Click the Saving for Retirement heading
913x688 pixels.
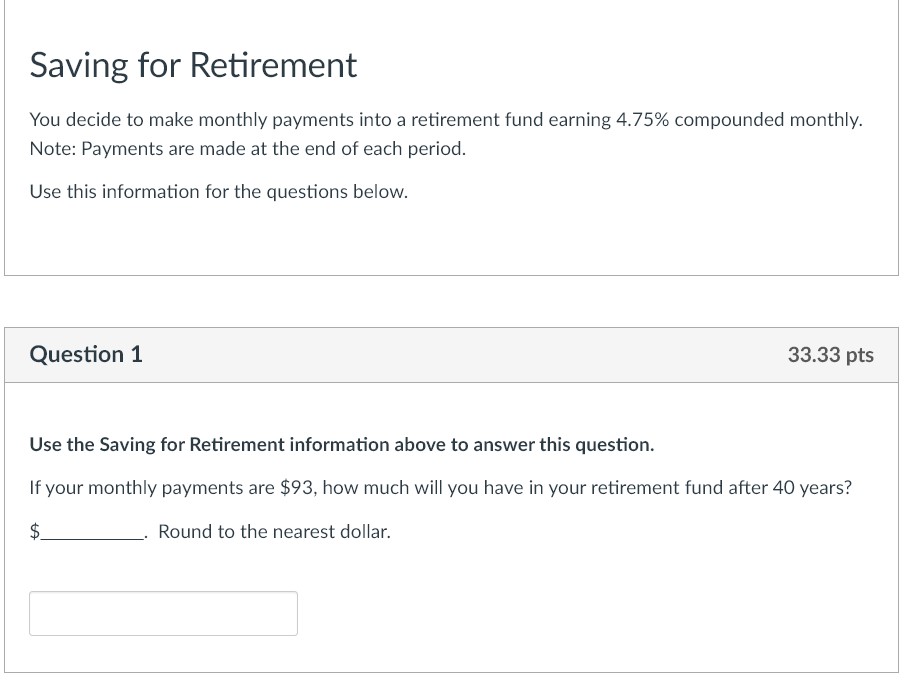193,65
